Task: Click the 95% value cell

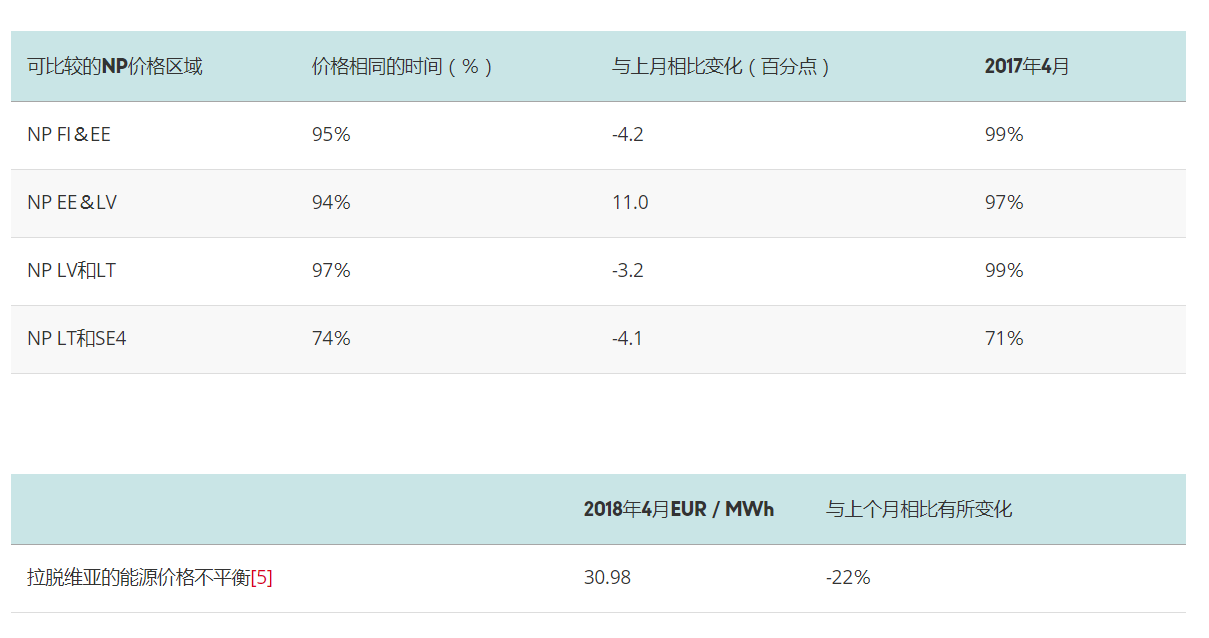Action: 331,135
